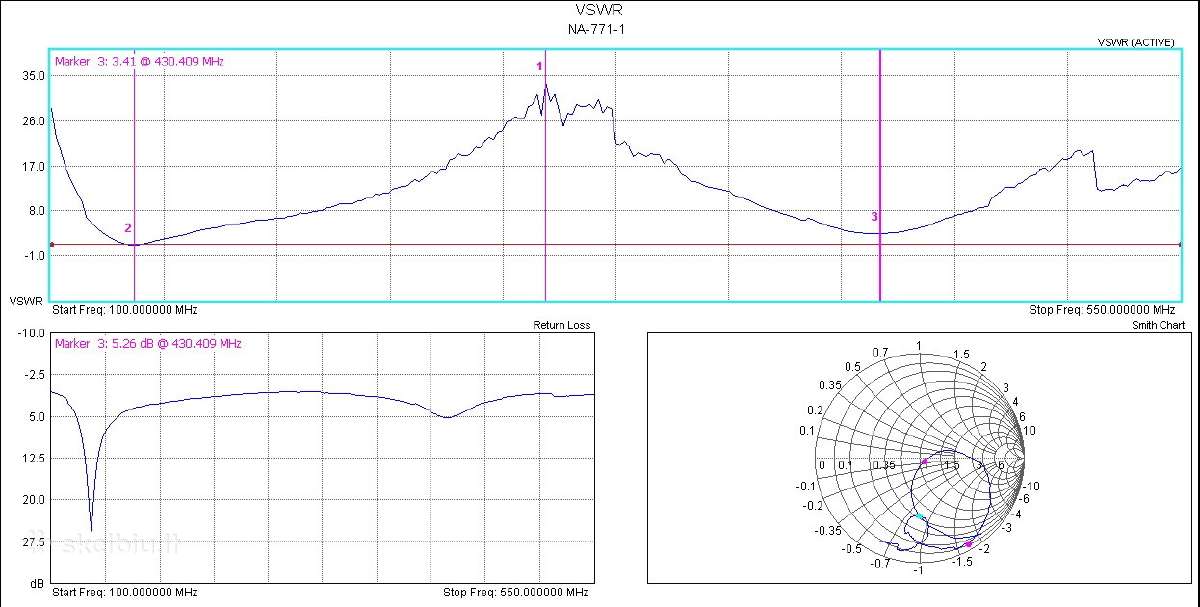Click the VSWR plot's 'Start Freq: 100.000000 MHz' label
Screen dimensions: 1200x607
(123, 311)
